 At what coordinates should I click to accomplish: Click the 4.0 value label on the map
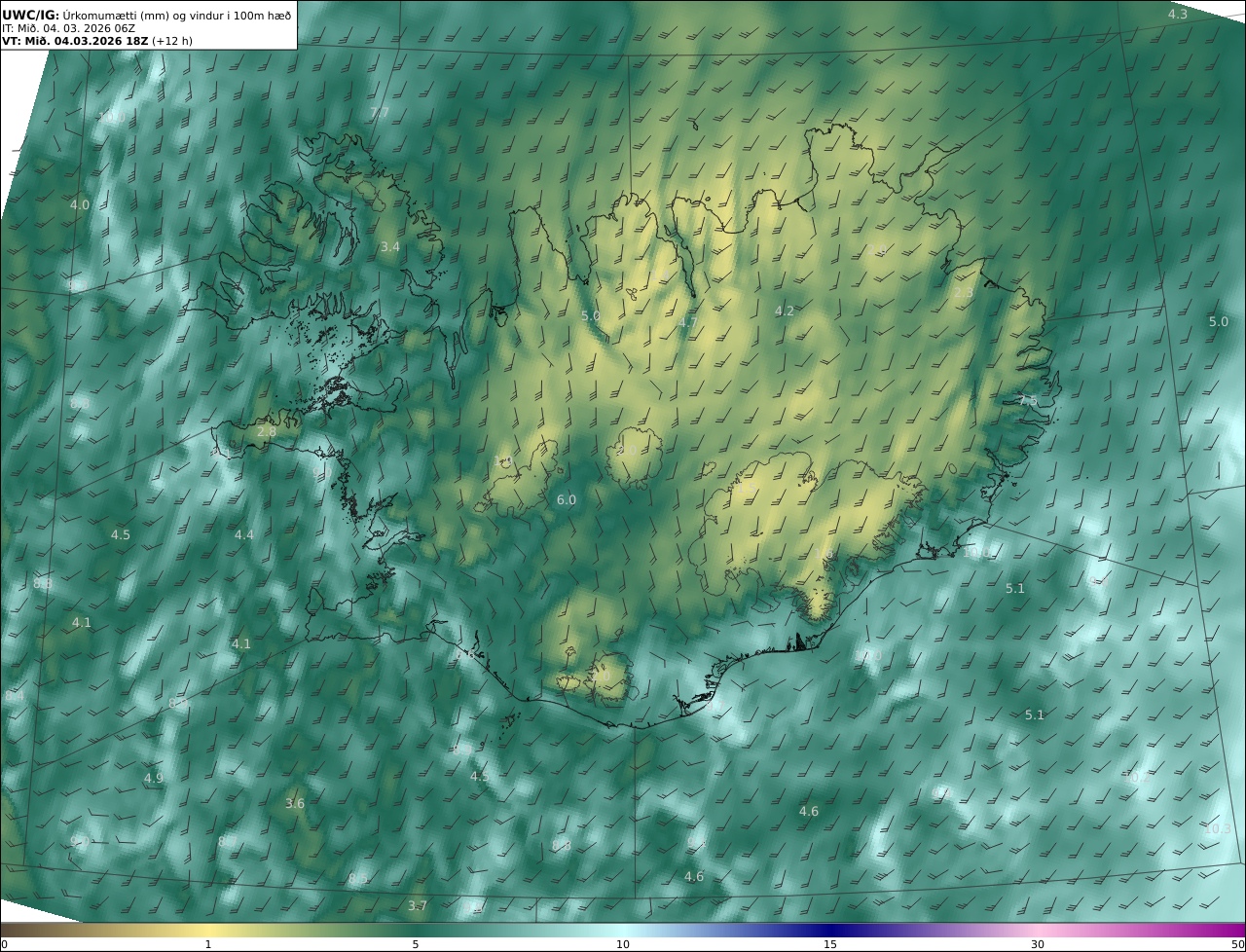80,205
